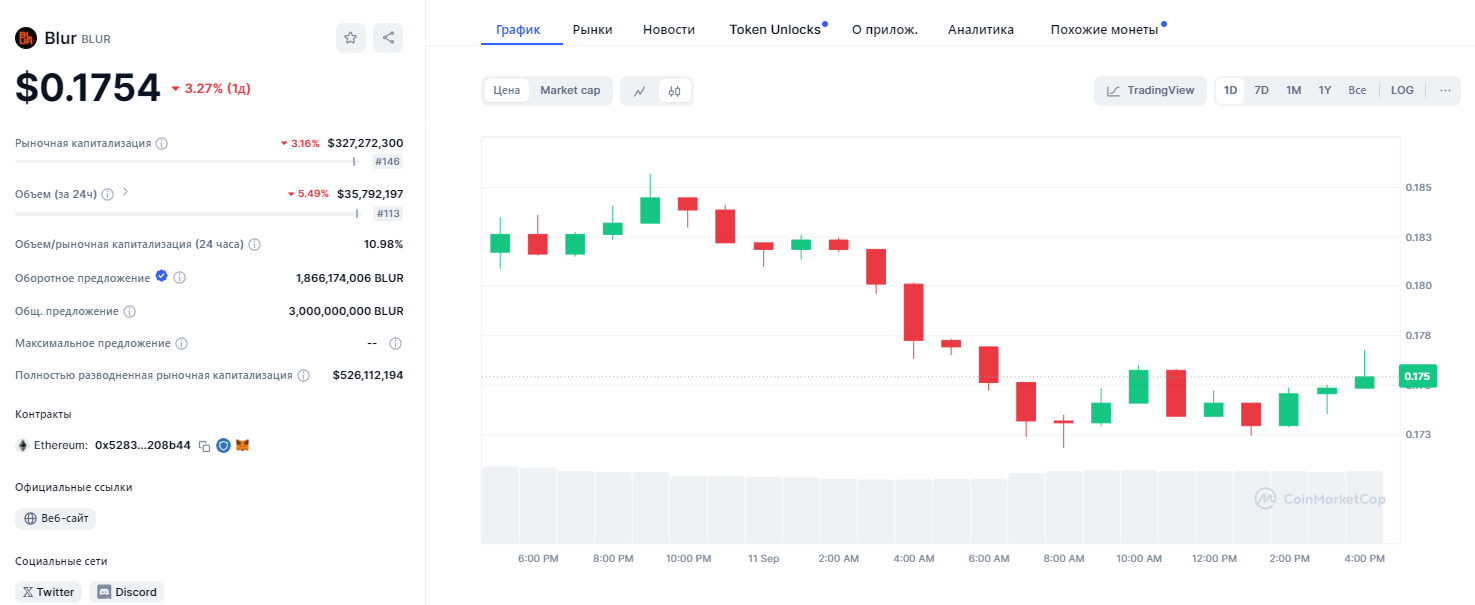Toggle chart to Market cap

(570, 91)
